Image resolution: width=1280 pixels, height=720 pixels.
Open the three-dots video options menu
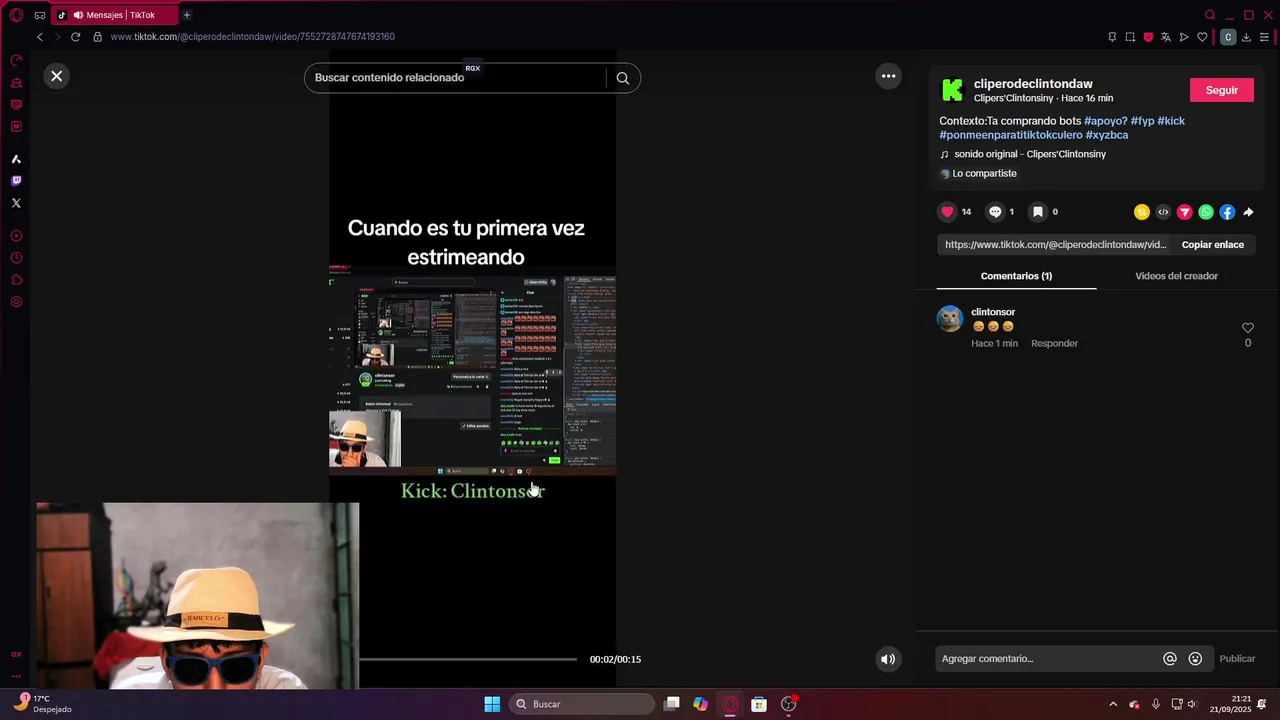pyautogui.click(x=888, y=76)
